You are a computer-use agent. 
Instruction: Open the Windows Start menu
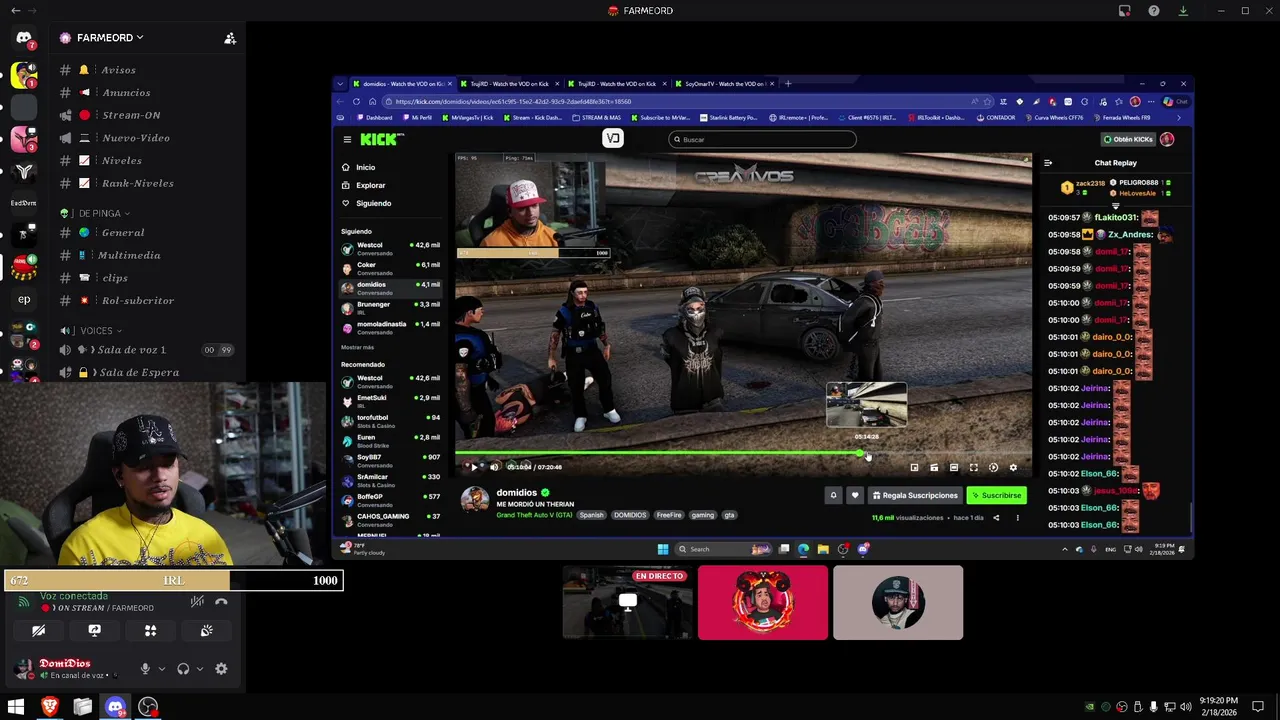(x=16, y=707)
